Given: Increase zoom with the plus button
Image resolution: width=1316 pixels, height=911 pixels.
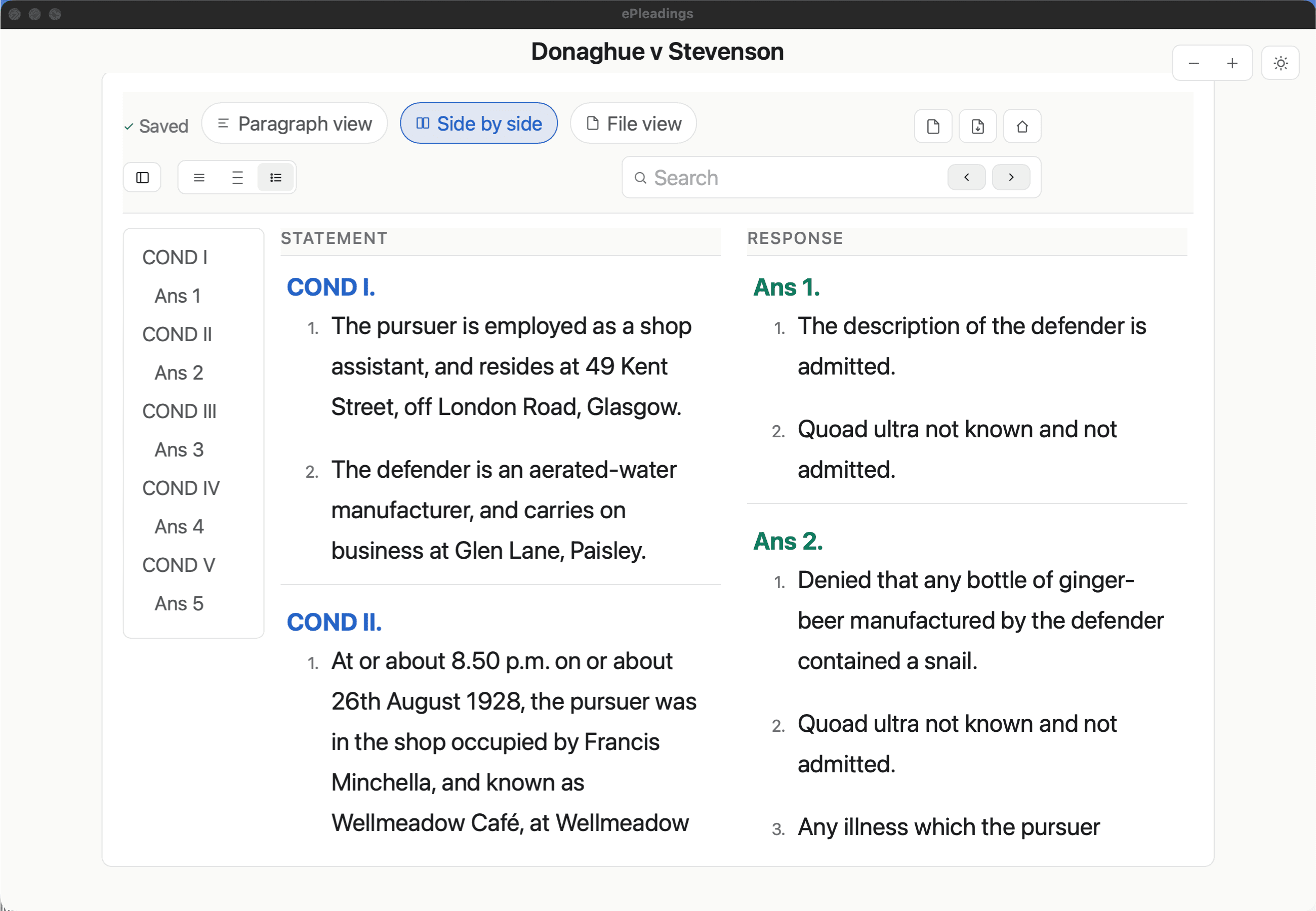Looking at the screenshot, I should tap(1232, 63).
